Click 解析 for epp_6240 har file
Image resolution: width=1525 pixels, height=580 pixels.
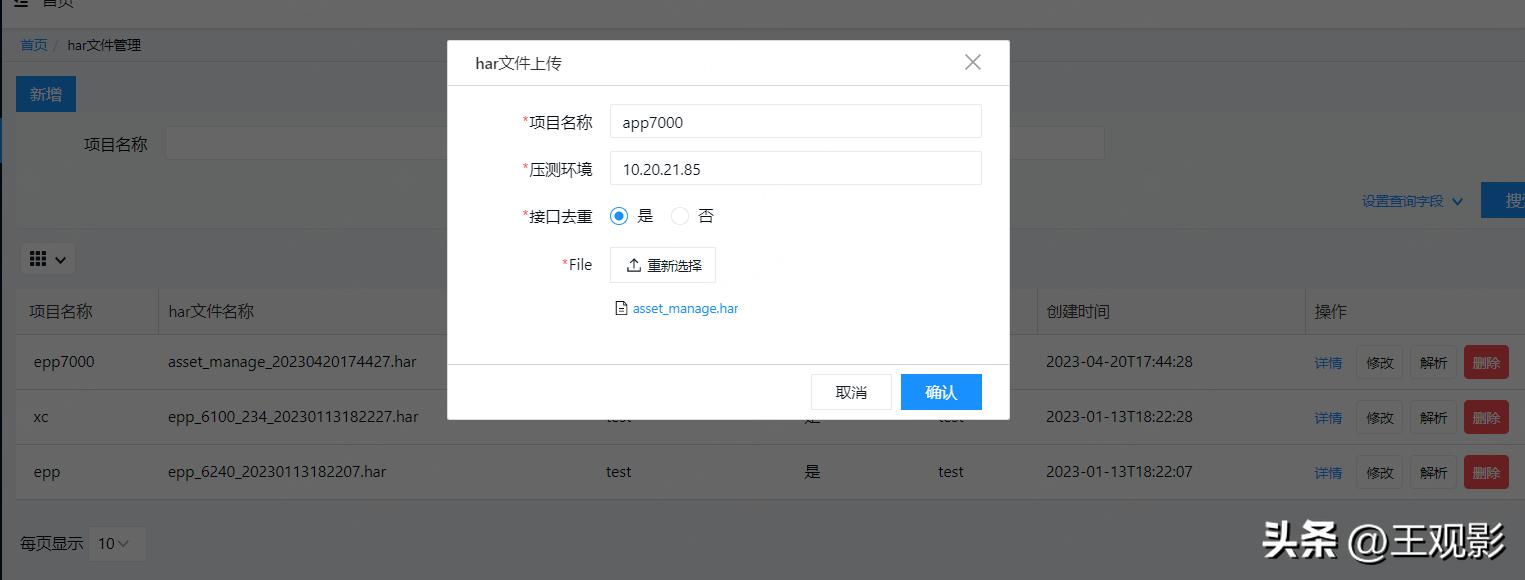(x=1433, y=471)
